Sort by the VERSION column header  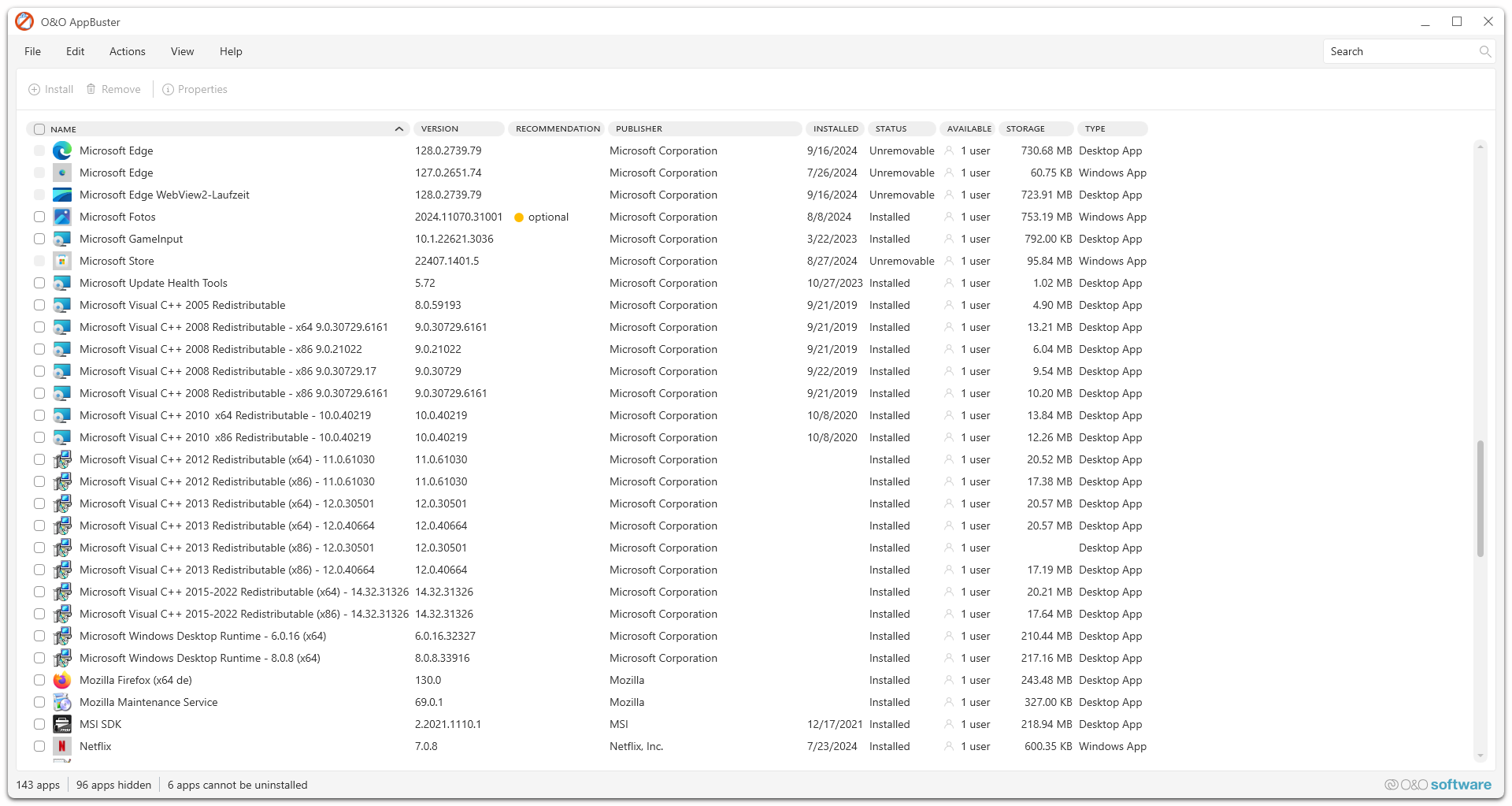click(458, 129)
